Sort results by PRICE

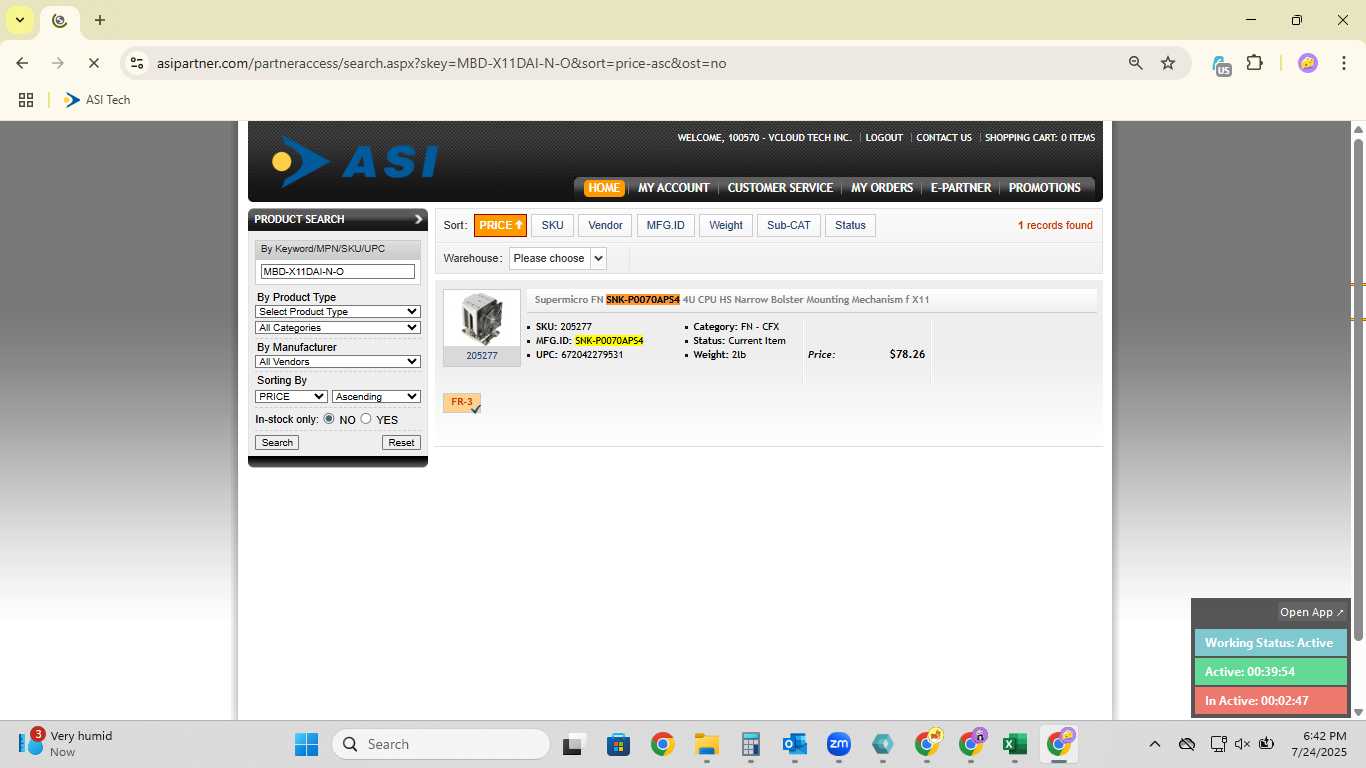pyautogui.click(x=500, y=225)
